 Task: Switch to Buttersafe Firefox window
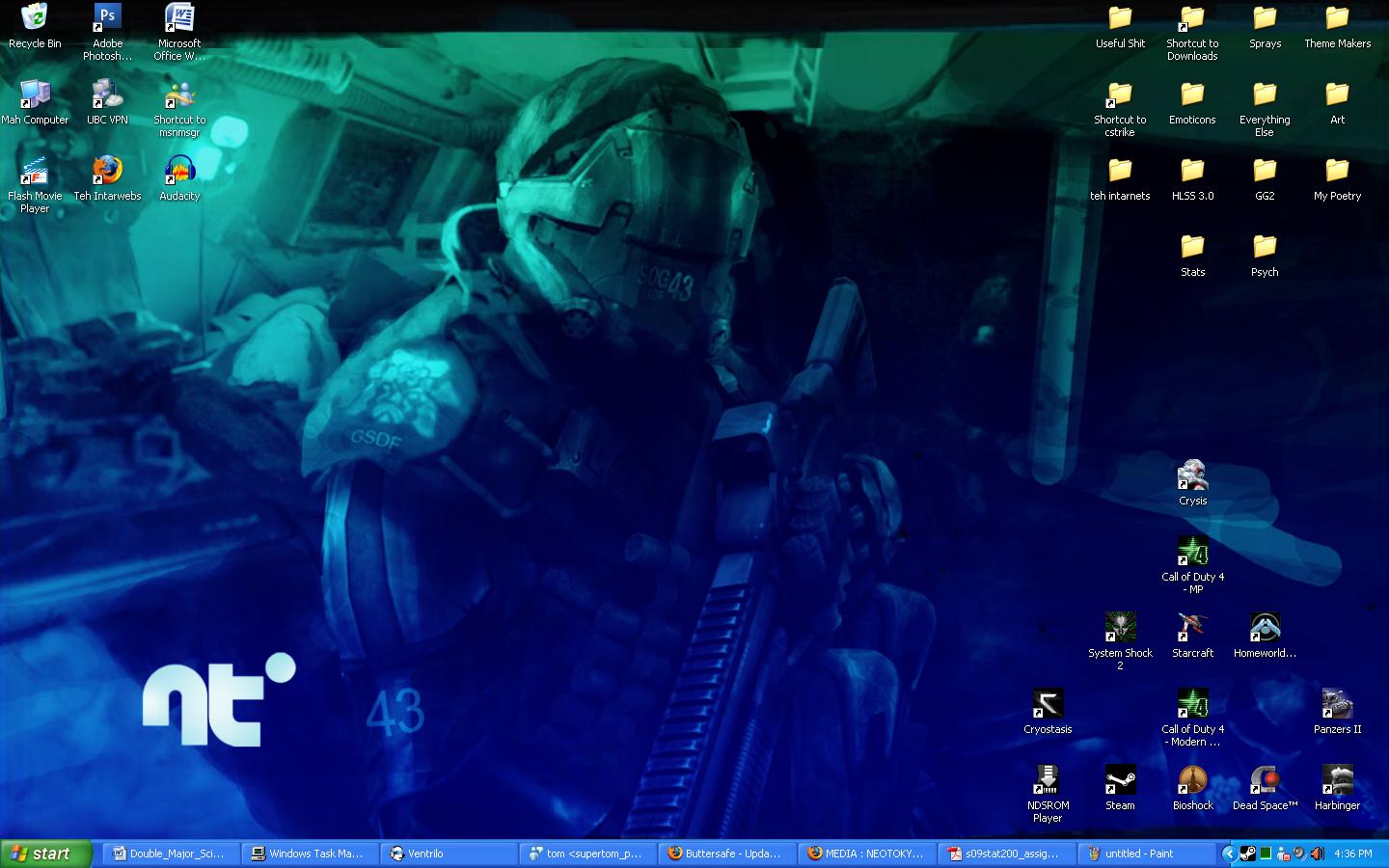click(x=726, y=854)
